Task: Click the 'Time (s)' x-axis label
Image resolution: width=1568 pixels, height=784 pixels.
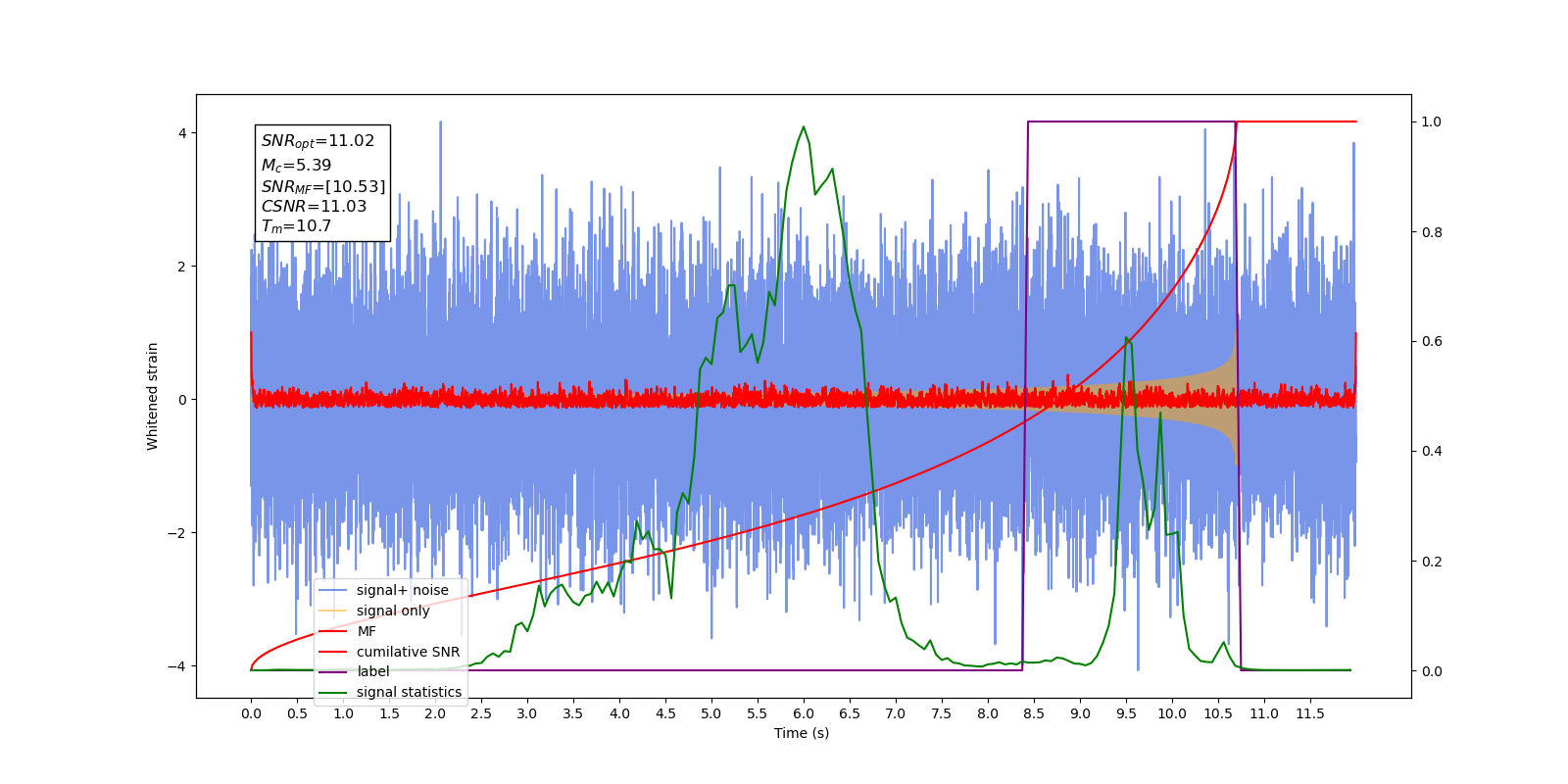Action: pyautogui.click(x=802, y=733)
